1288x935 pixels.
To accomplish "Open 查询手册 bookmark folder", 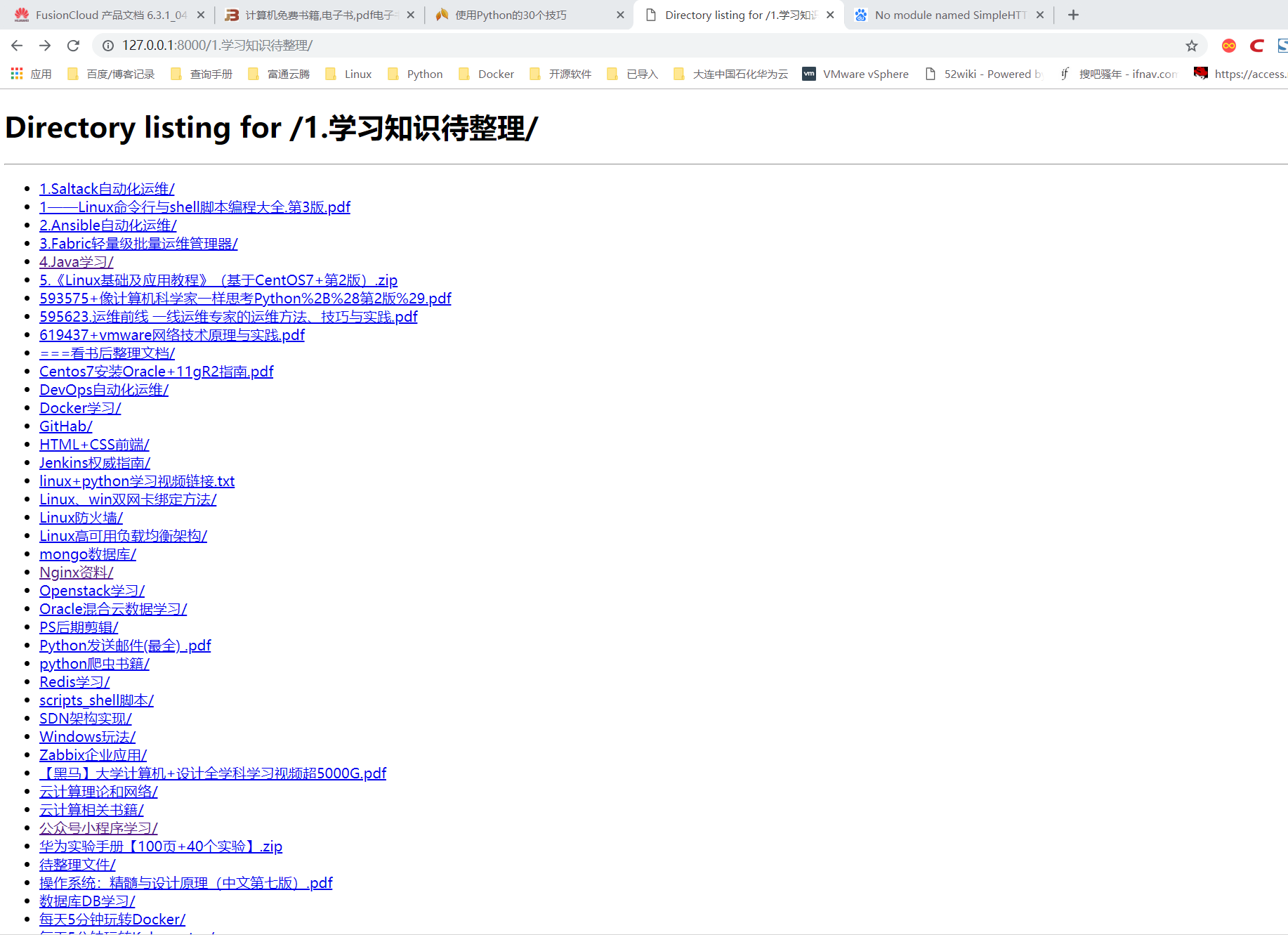I will (x=202, y=74).
